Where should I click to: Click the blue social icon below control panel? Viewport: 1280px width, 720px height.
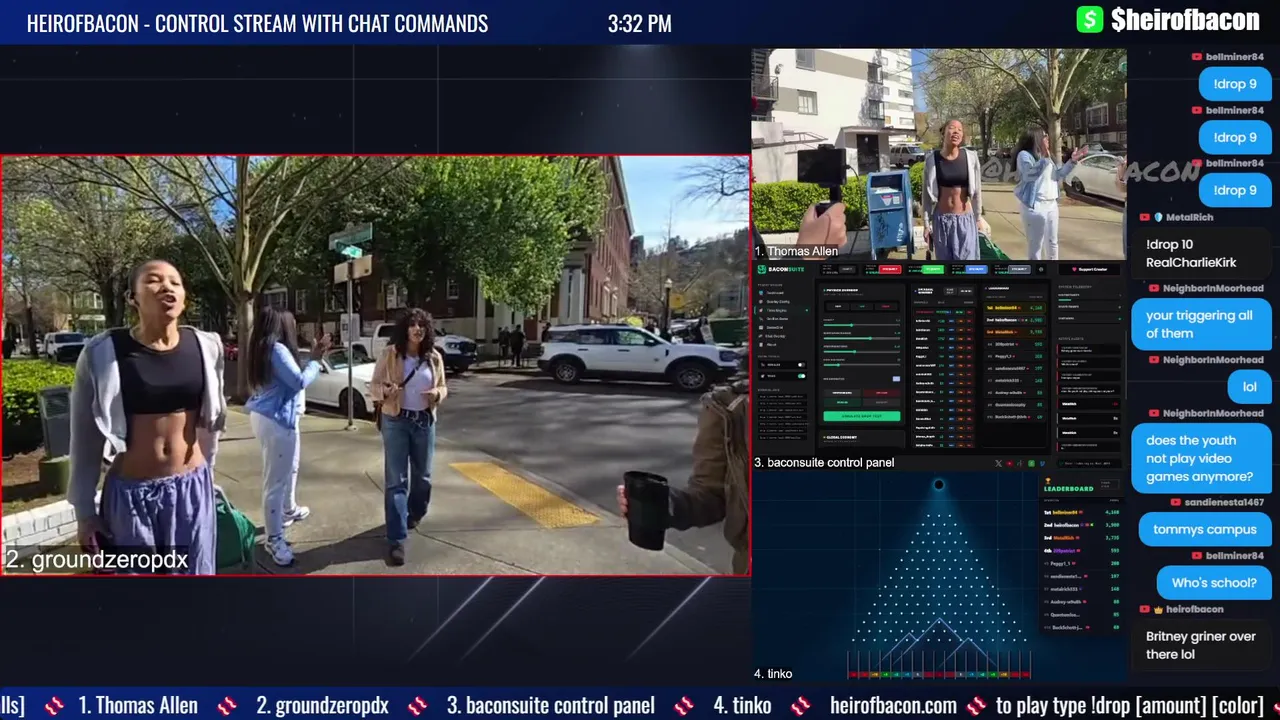1042,463
